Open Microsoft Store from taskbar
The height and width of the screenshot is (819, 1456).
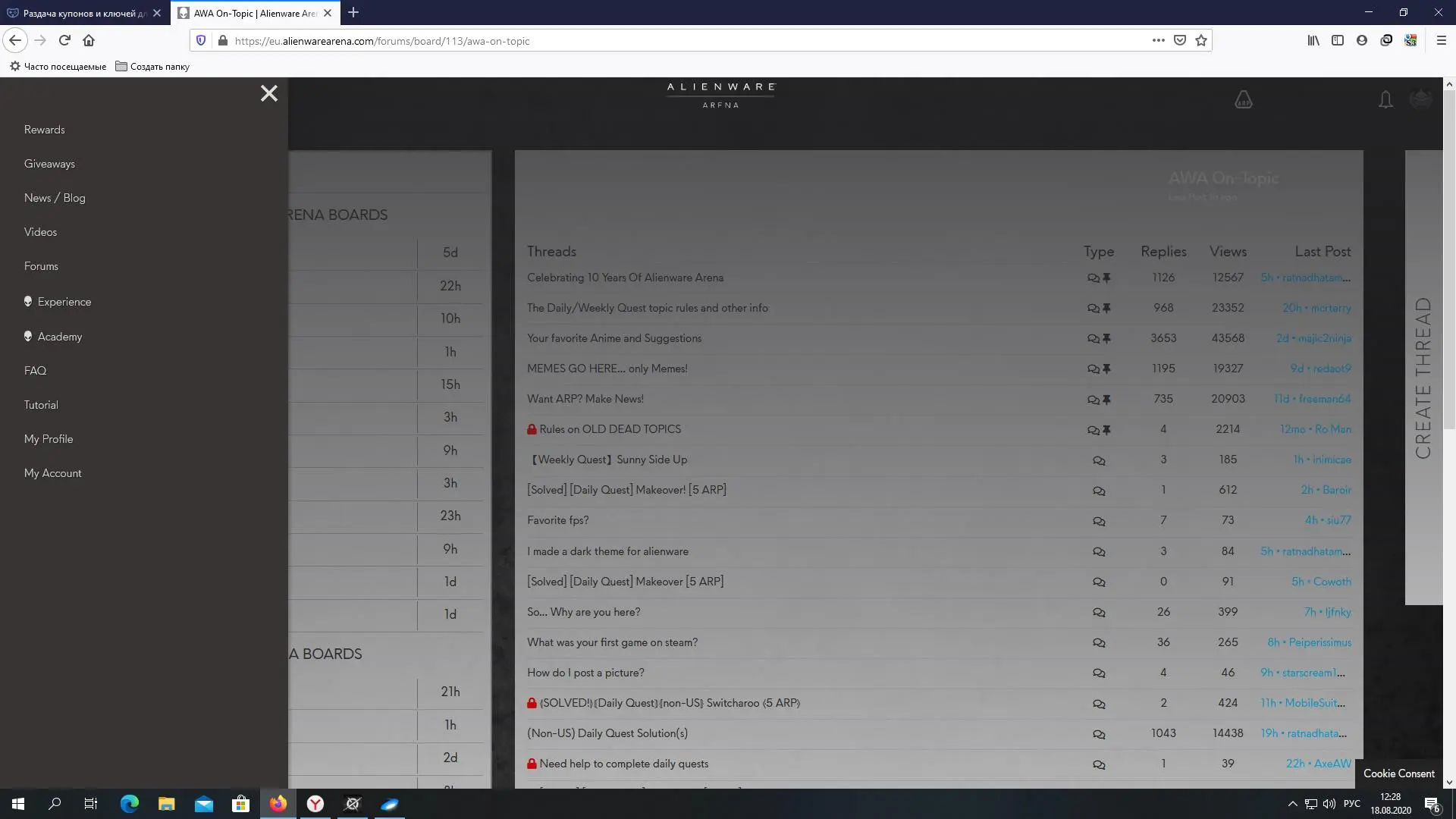[241, 804]
